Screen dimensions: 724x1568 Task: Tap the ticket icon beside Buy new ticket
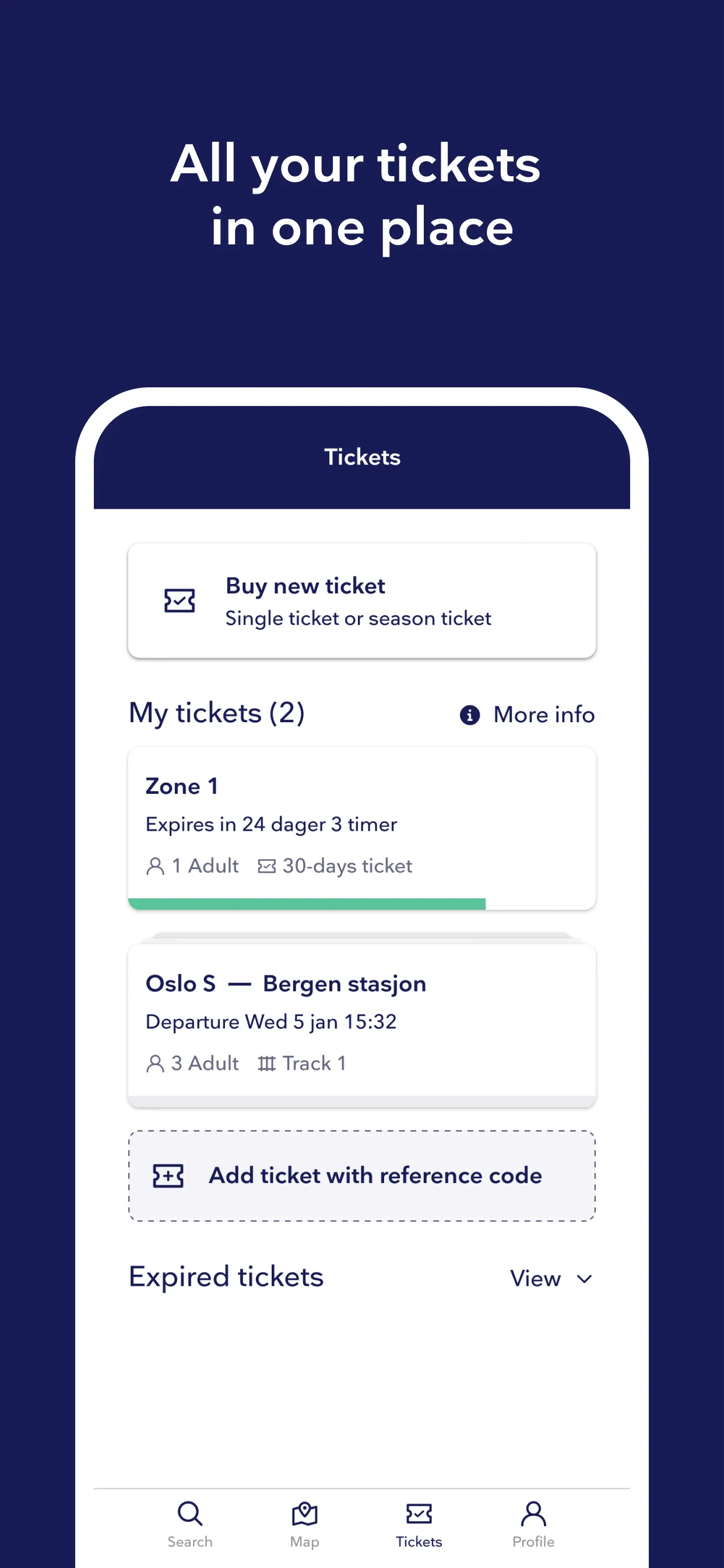pyautogui.click(x=180, y=601)
